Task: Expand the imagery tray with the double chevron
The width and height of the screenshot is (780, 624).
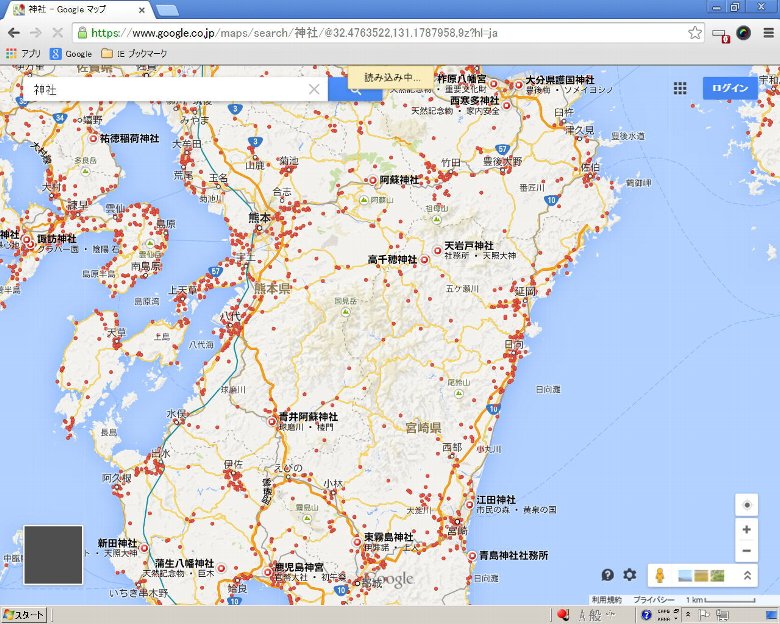Action: point(747,575)
